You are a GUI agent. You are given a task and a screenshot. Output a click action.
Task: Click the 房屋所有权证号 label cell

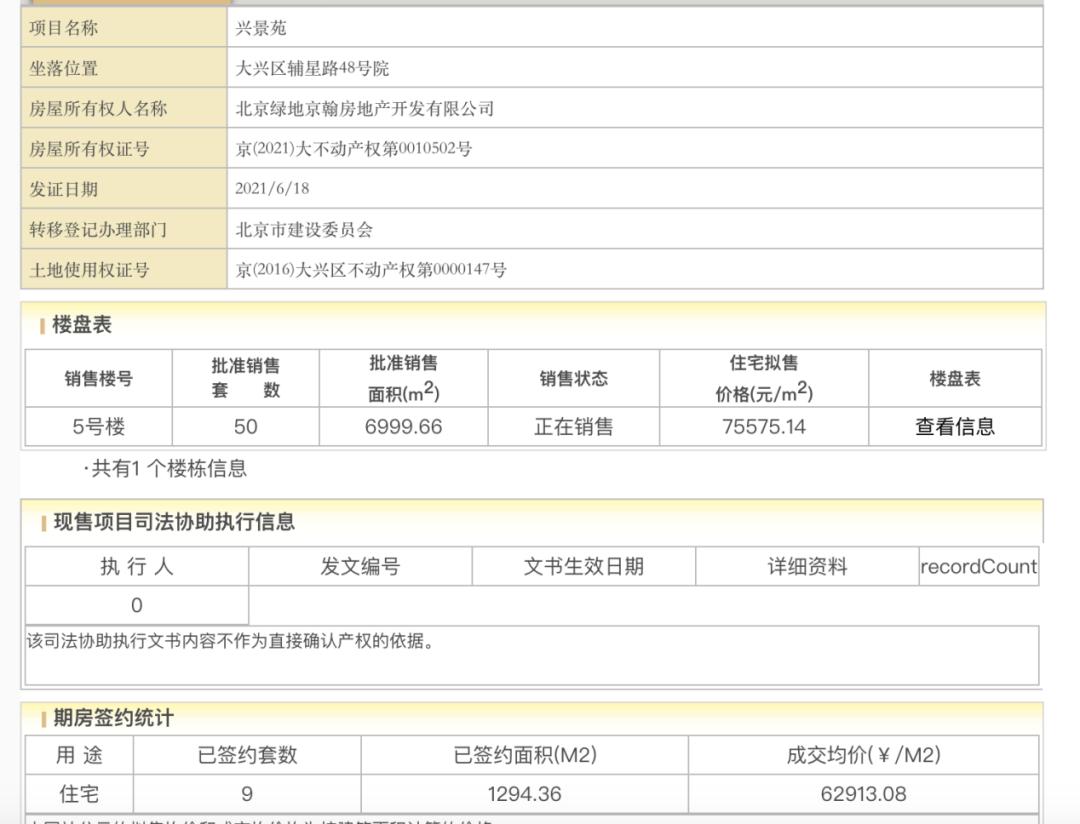click(124, 148)
